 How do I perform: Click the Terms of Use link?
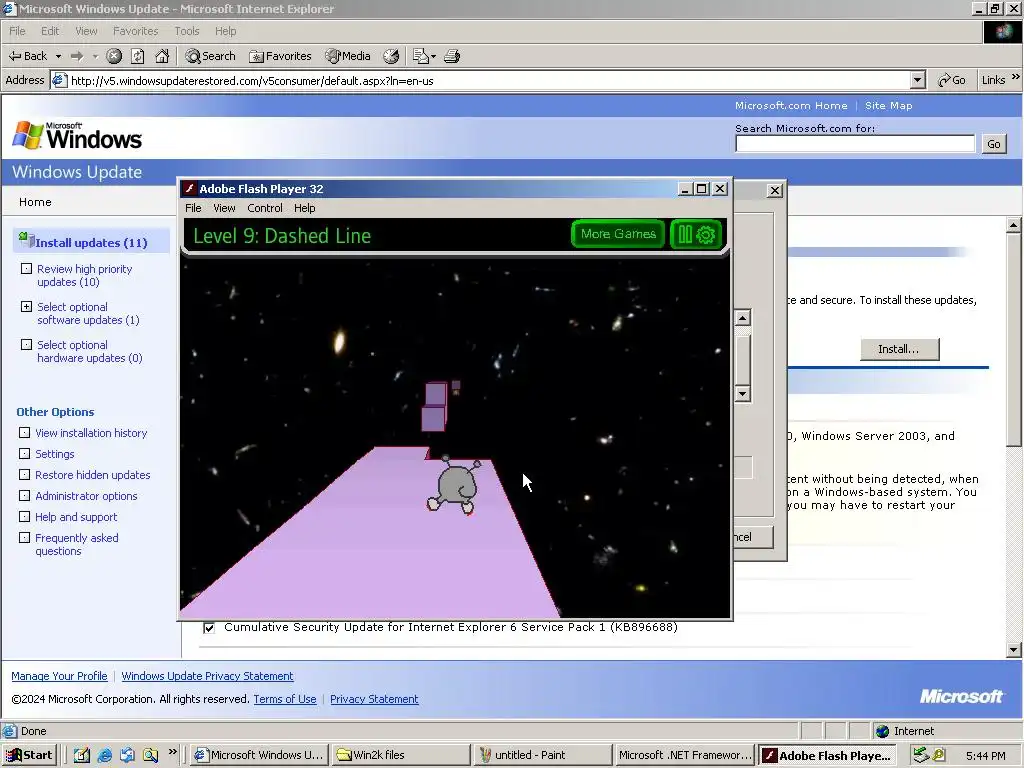click(285, 699)
